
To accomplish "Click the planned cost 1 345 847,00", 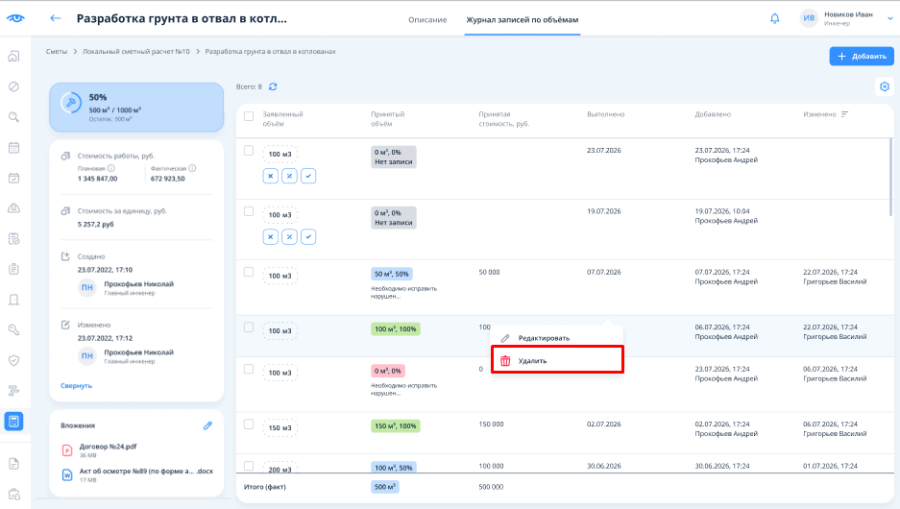I will click(x=98, y=179).
